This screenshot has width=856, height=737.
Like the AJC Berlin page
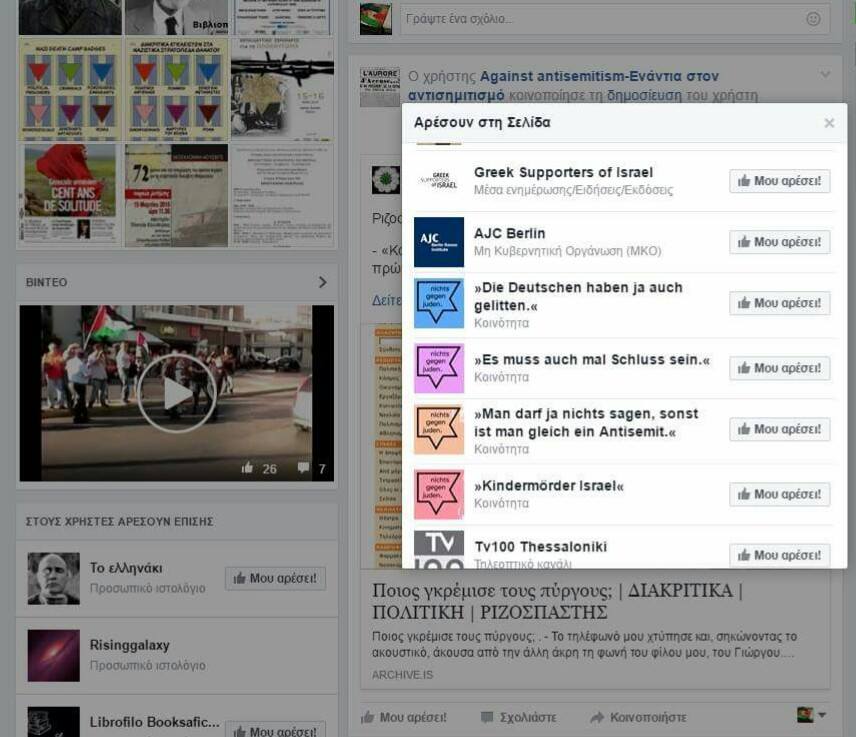[x=780, y=242]
